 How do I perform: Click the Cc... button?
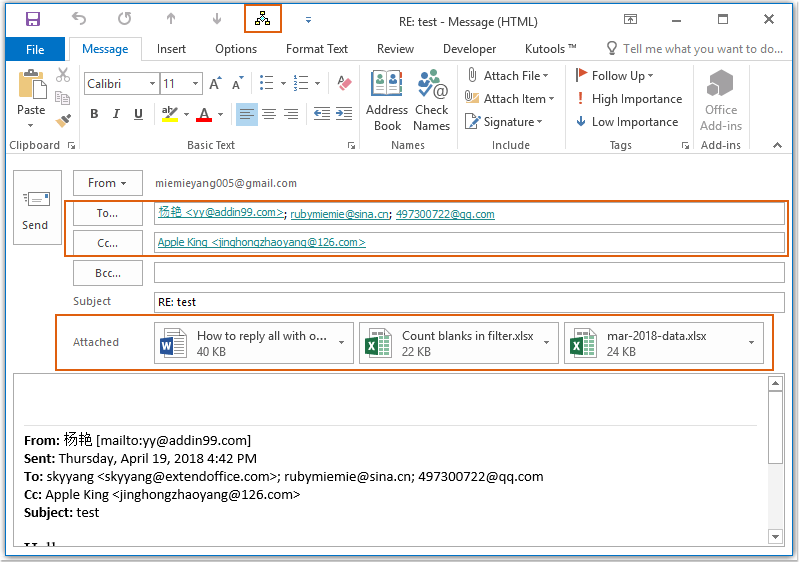[x=108, y=243]
